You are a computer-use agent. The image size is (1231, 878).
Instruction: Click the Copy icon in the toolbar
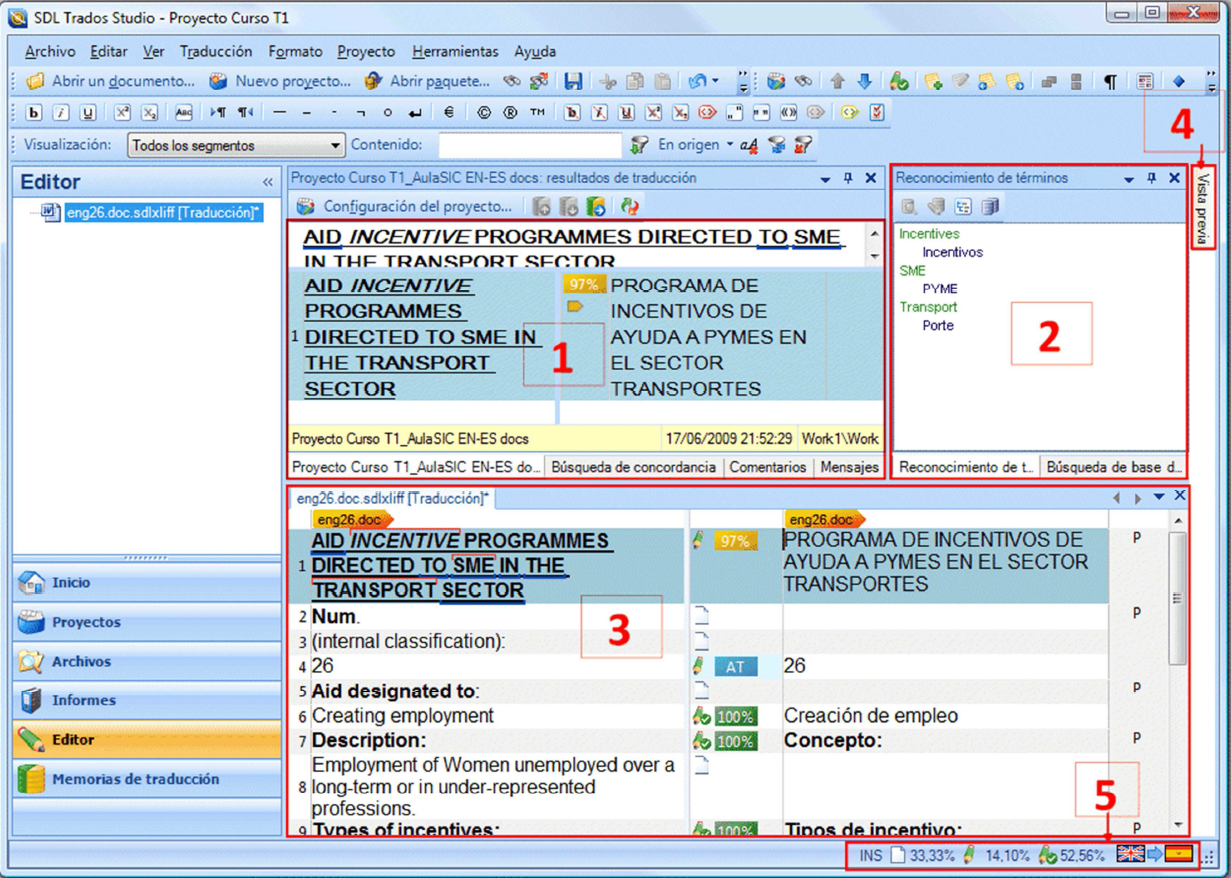634,81
